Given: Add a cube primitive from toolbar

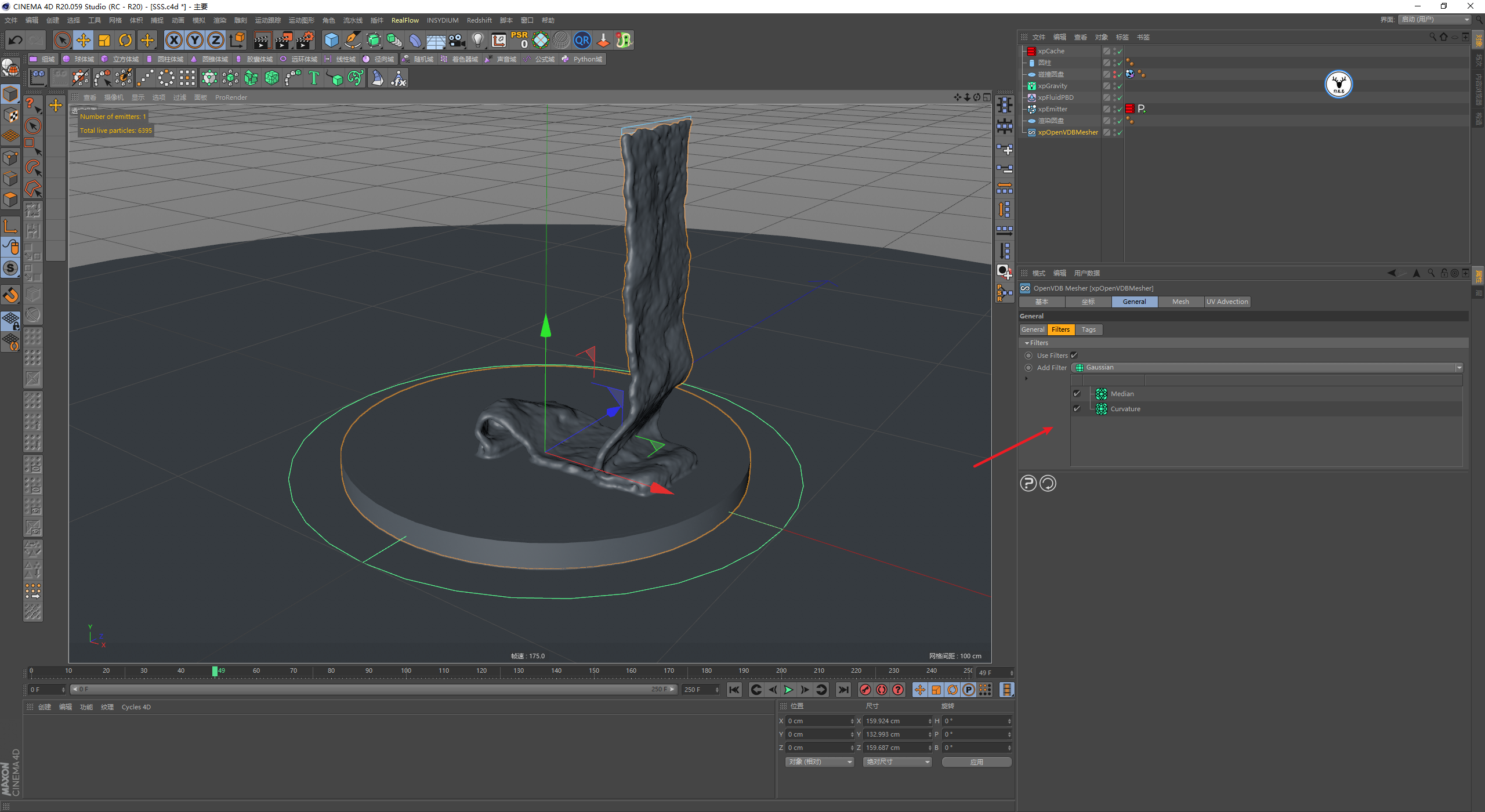Looking at the screenshot, I should click(x=331, y=40).
